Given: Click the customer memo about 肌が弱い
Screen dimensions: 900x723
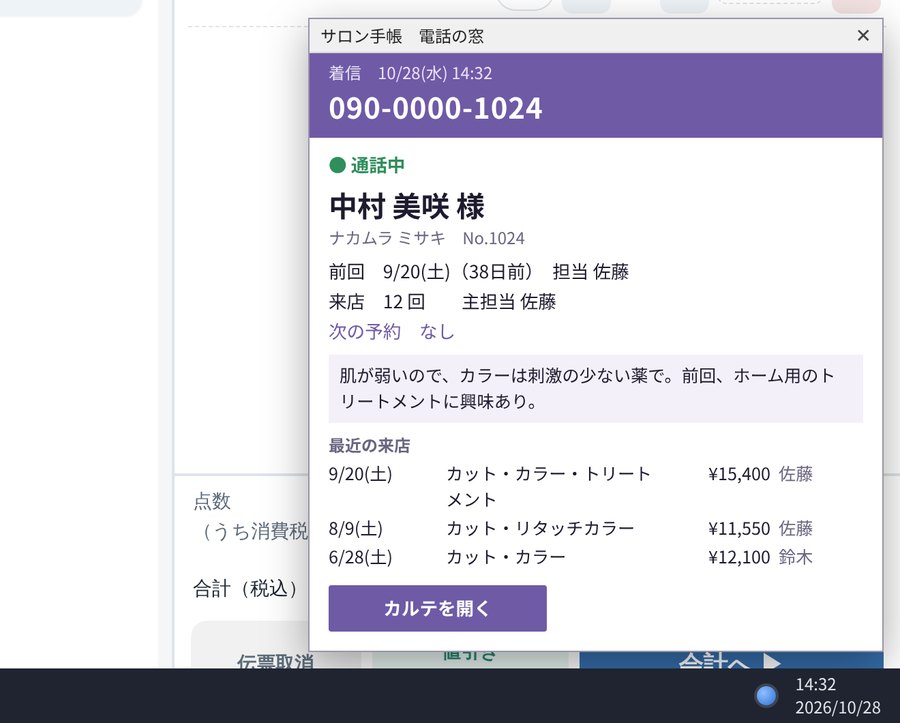Looking at the screenshot, I should [595, 388].
